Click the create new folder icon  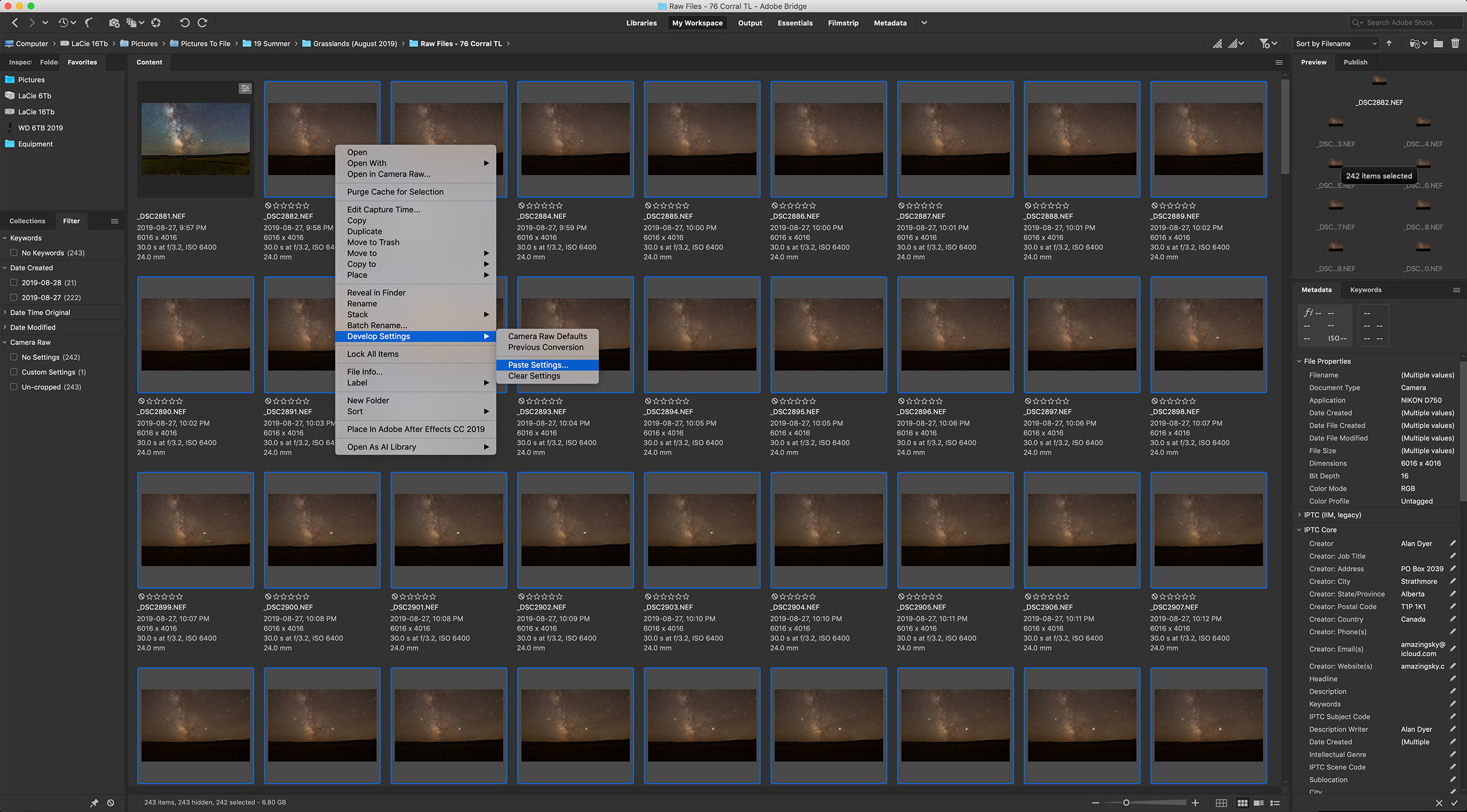coord(1438,44)
